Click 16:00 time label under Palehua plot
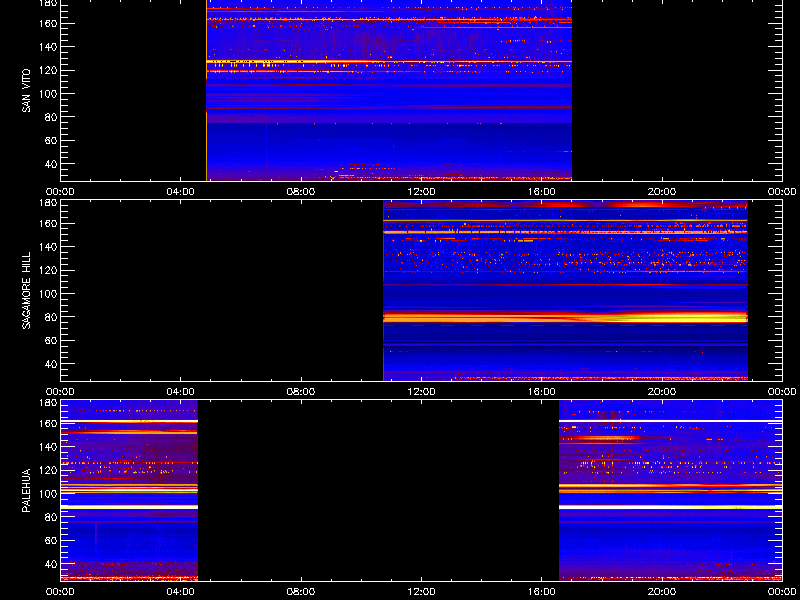The height and width of the screenshot is (600, 800). tap(542, 592)
